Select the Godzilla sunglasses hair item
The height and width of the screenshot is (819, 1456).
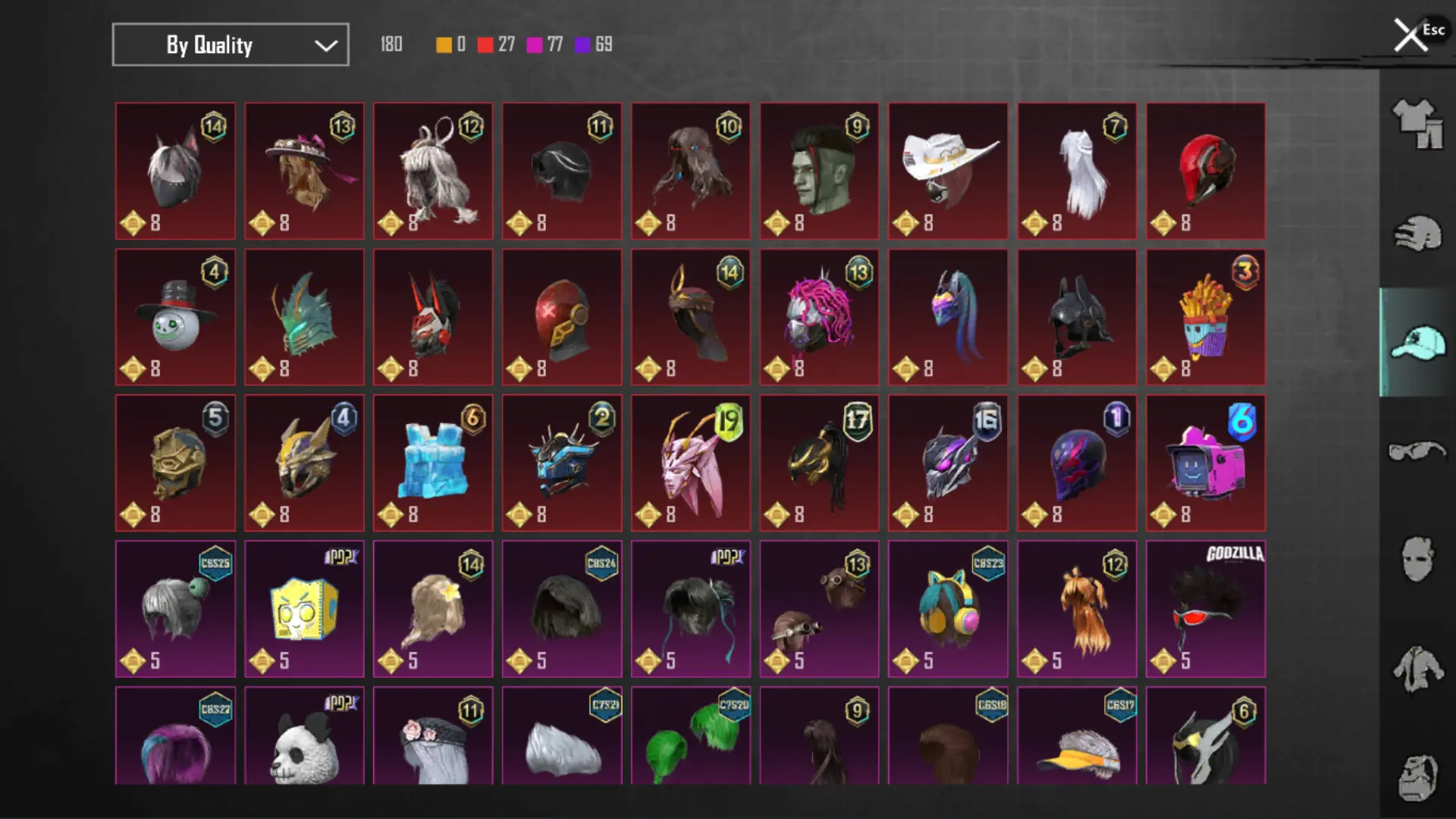coord(1206,609)
